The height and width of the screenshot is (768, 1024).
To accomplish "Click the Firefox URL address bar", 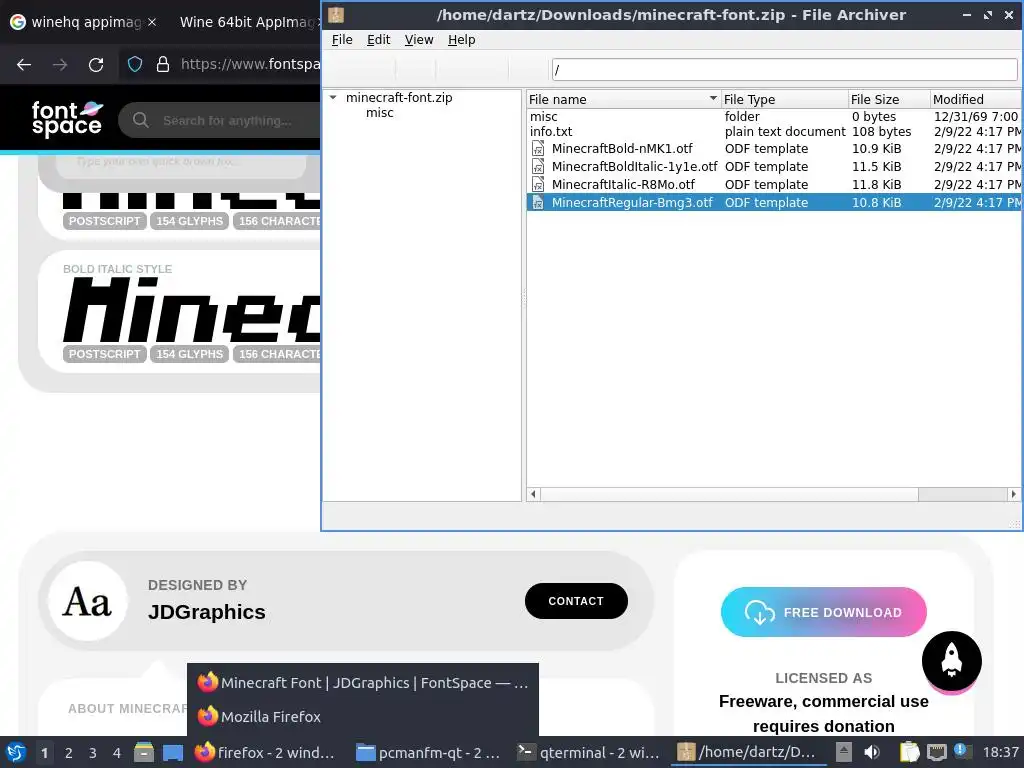I will point(249,64).
